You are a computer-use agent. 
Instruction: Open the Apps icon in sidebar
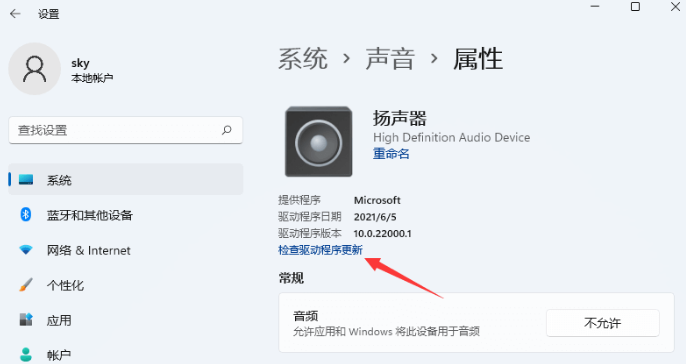26,320
